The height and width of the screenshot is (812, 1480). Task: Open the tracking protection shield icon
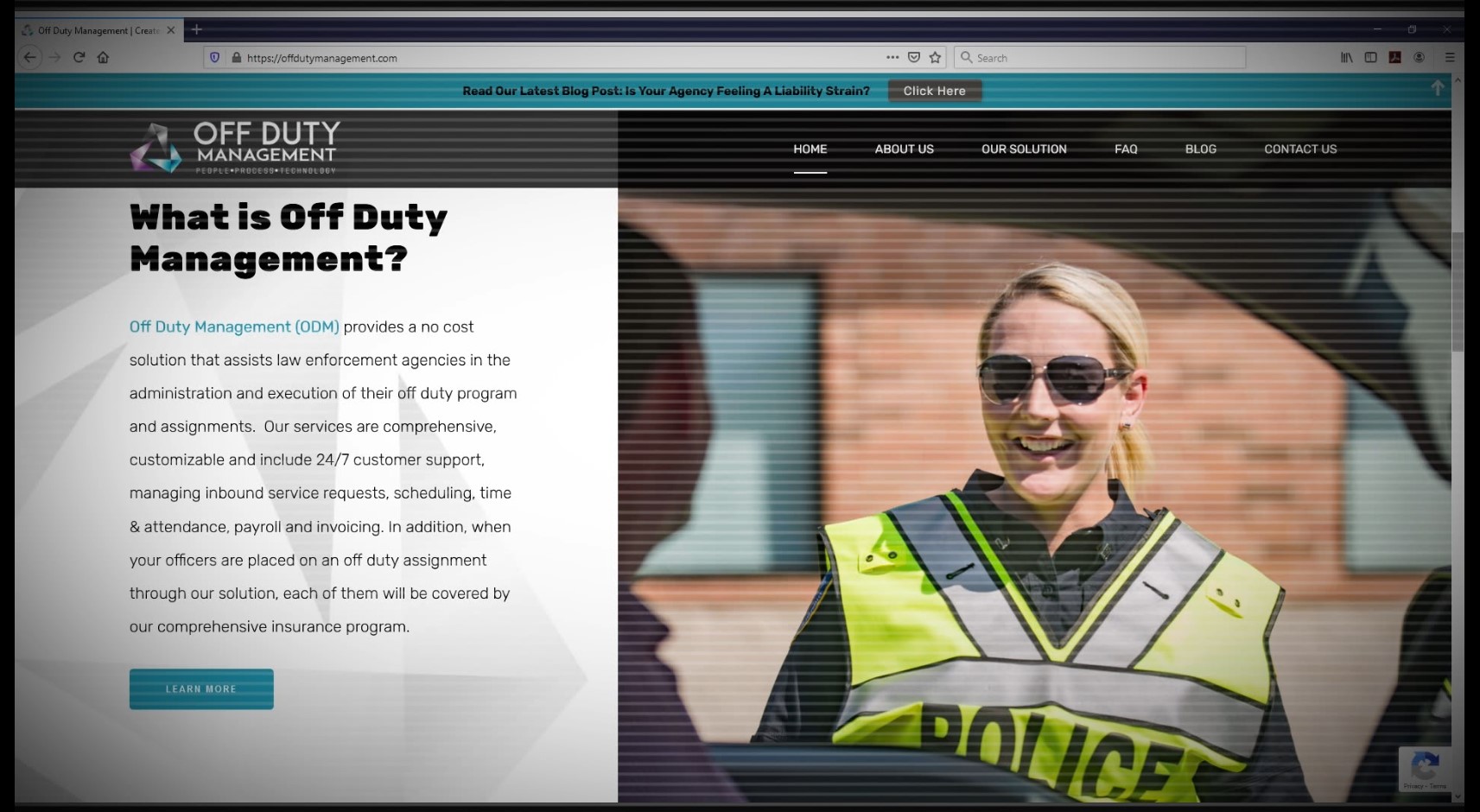(215, 58)
